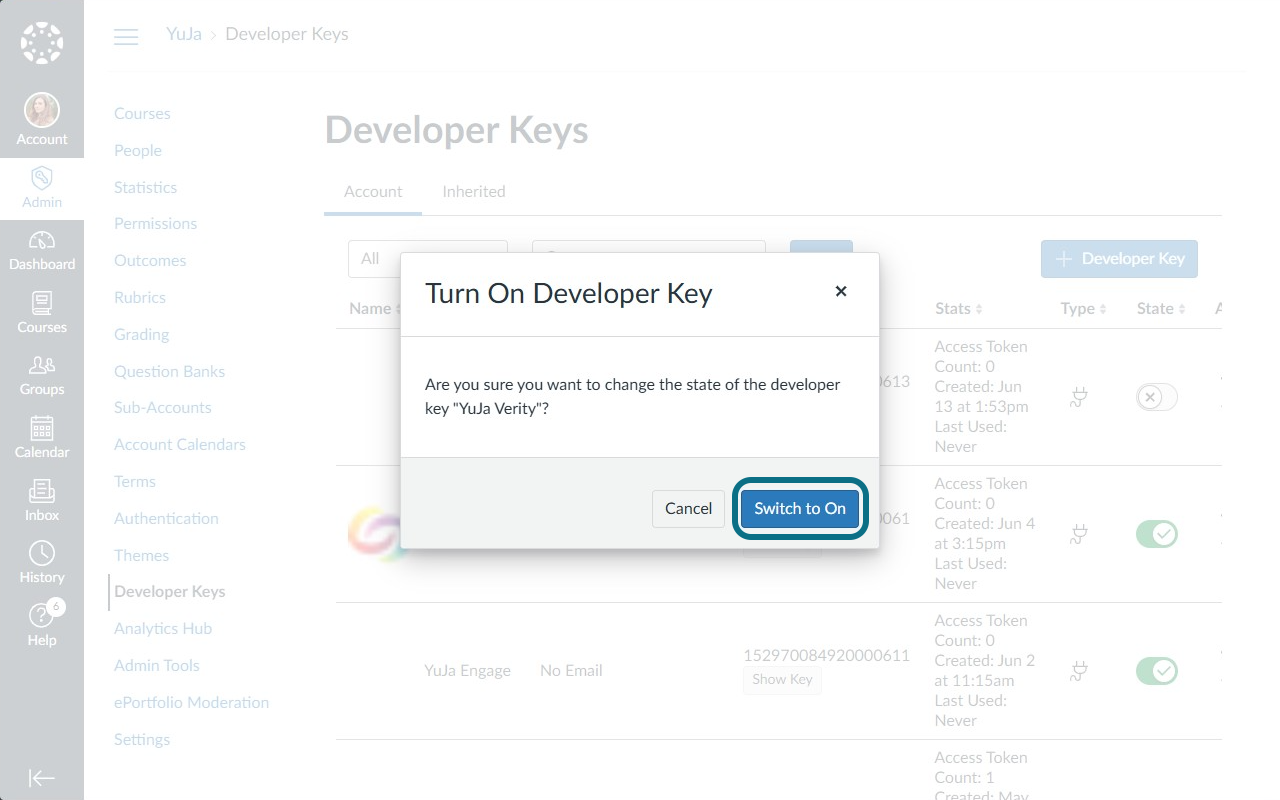Open Settings in admin menu

142,739
